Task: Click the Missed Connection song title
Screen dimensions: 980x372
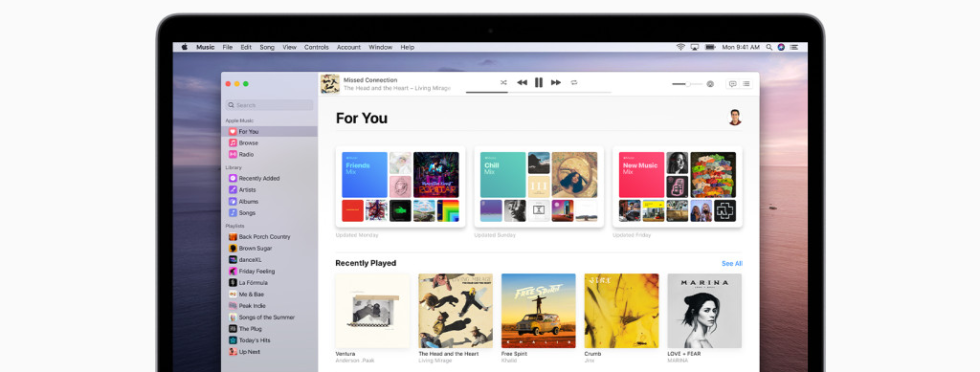Action: point(370,80)
